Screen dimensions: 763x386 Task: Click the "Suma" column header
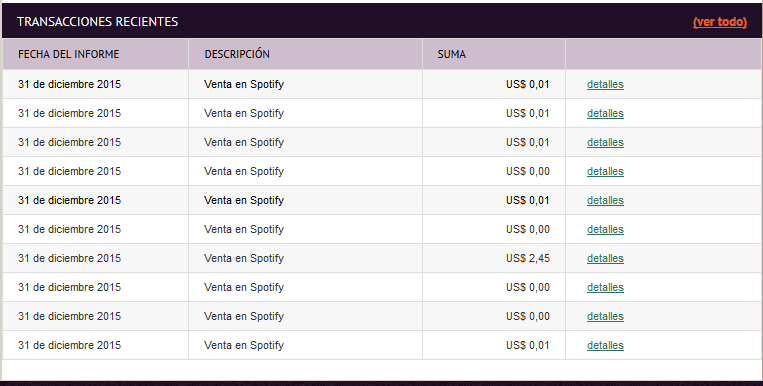tap(452, 54)
